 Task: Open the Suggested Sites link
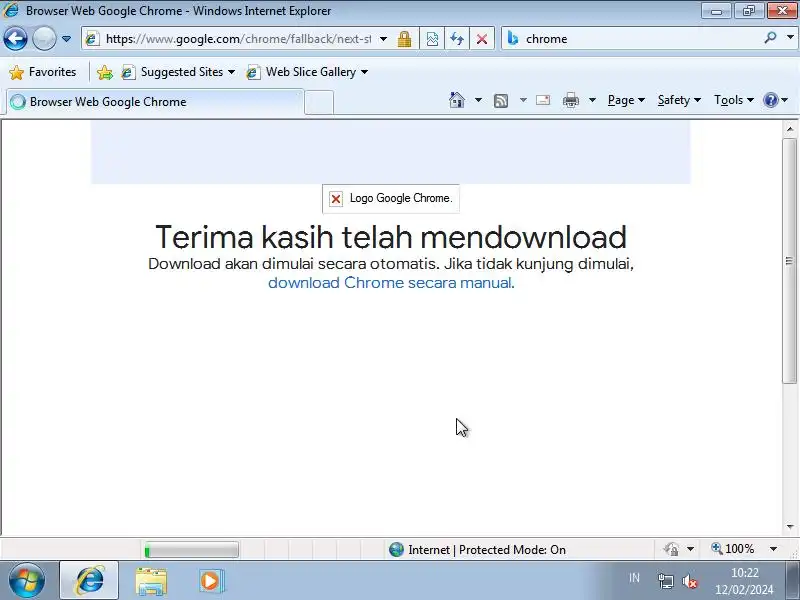pos(178,72)
